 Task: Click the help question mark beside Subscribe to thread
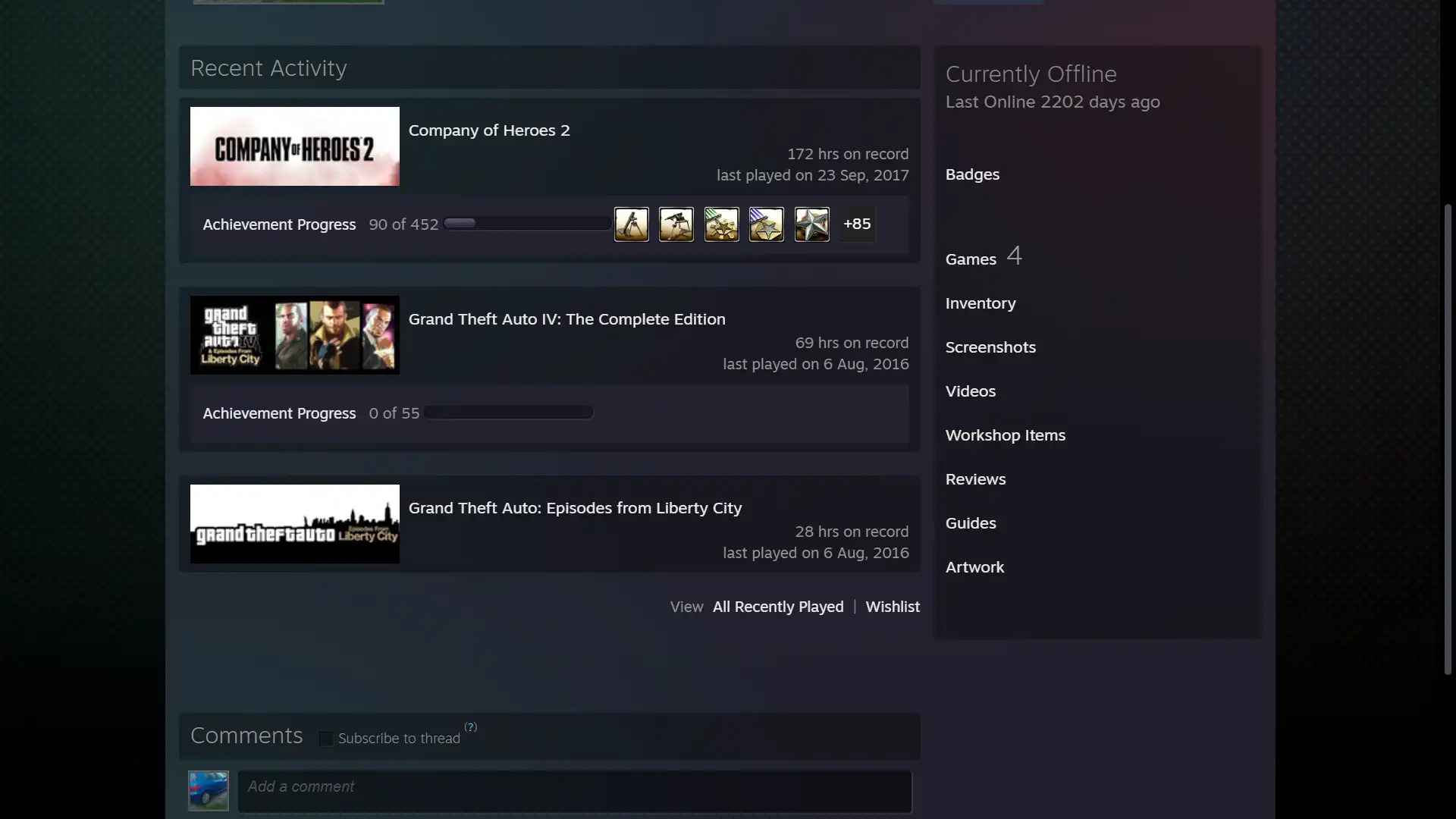pyautogui.click(x=471, y=726)
